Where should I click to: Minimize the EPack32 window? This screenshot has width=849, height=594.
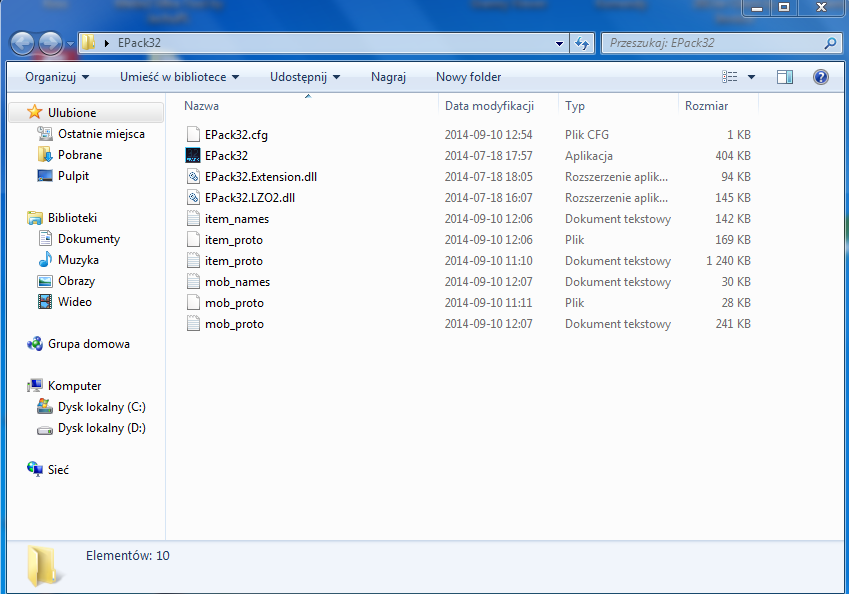pyautogui.click(x=757, y=8)
